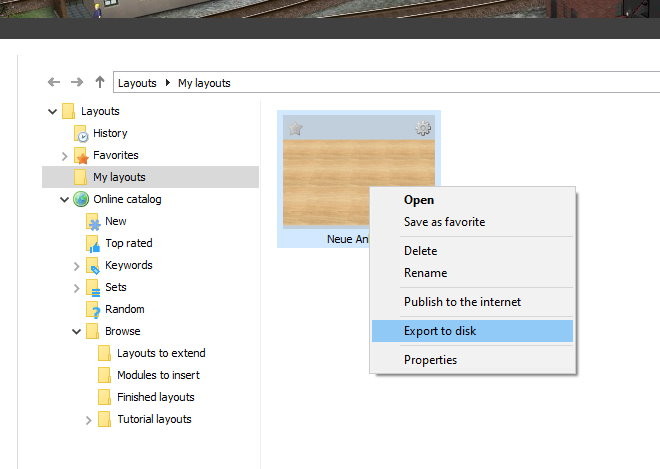
Task: Go back with the left arrow
Action: click(54, 82)
